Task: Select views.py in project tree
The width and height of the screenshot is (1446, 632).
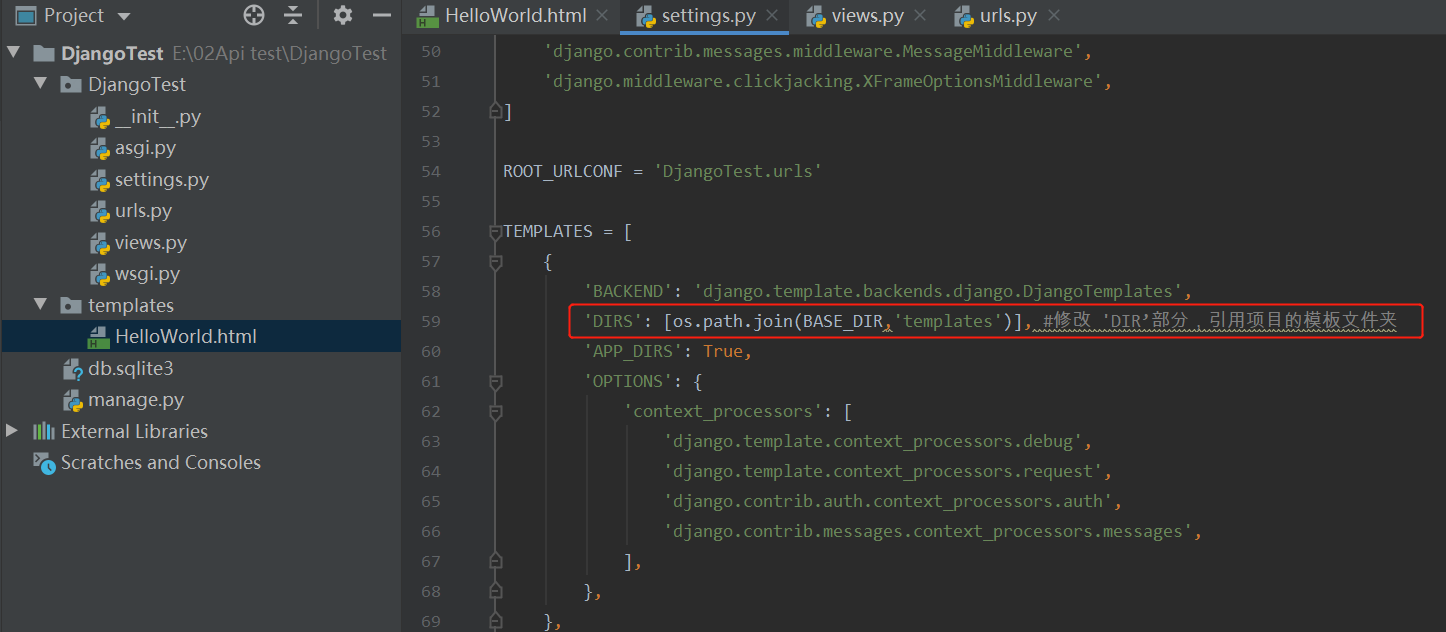Action: (x=151, y=243)
